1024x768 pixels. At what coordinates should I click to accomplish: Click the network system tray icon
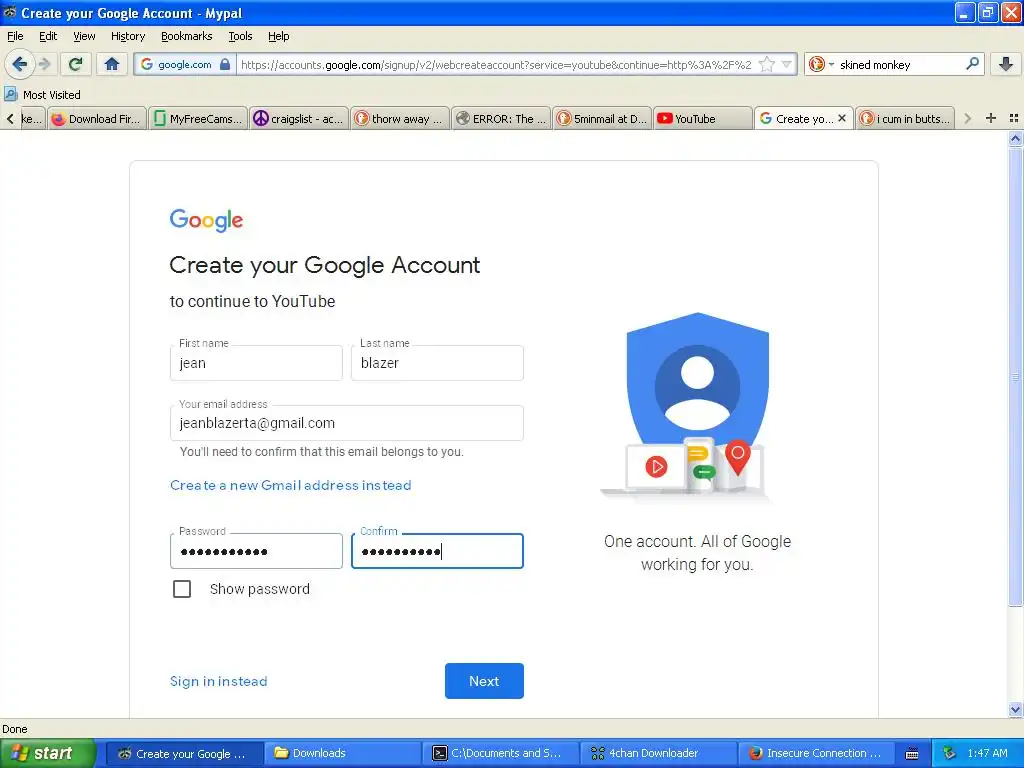(949, 753)
